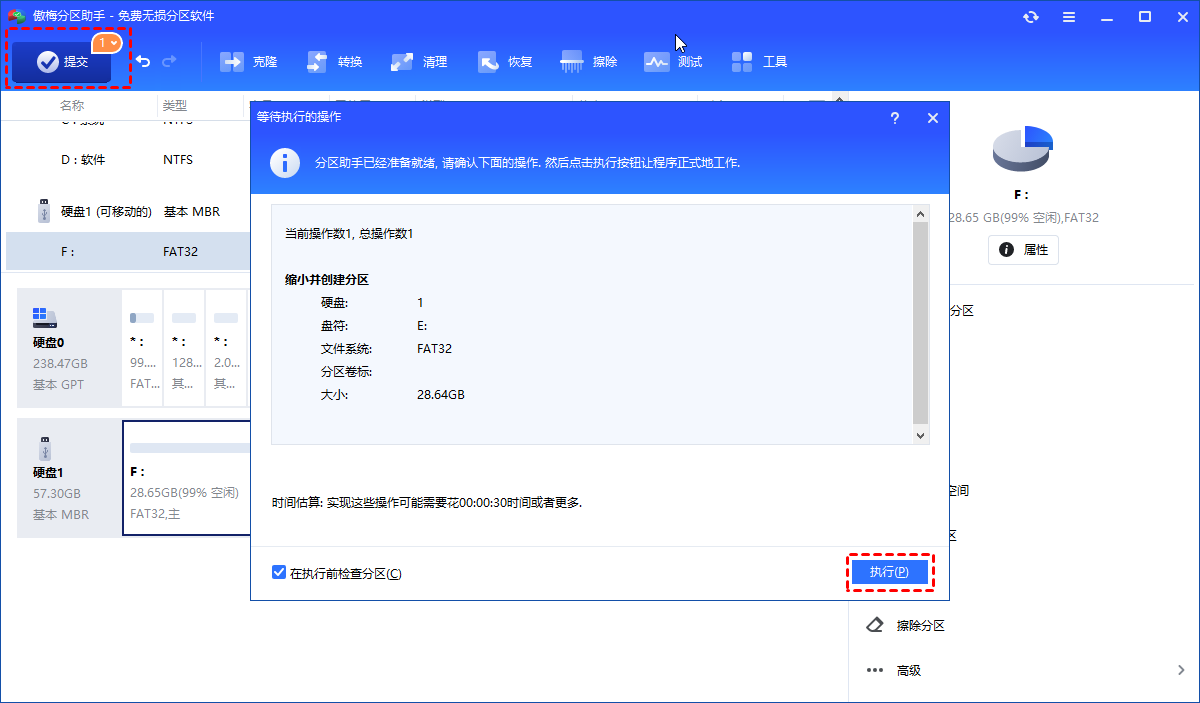Click the 属性 (Properties) button
This screenshot has width=1200, height=703.
tap(1023, 250)
